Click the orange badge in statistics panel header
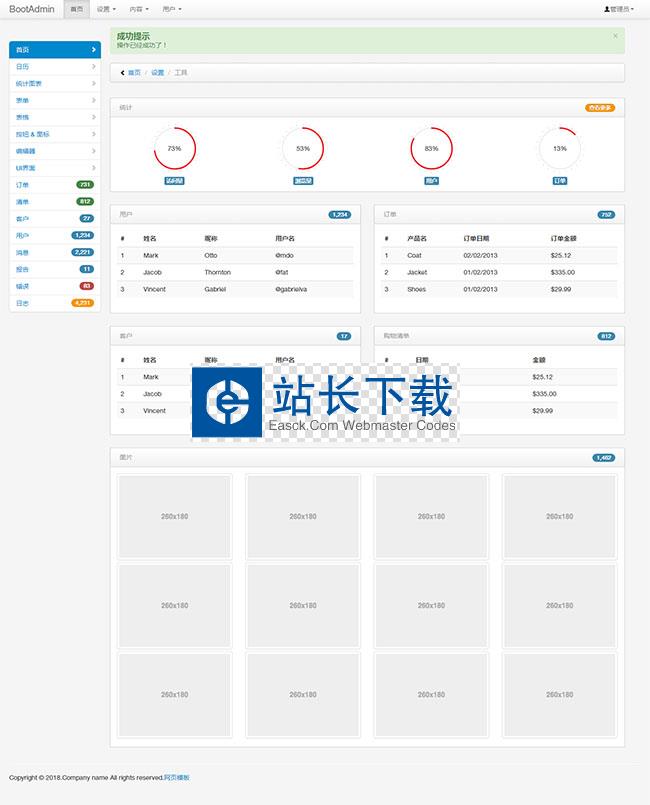This screenshot has height=805, width=650. [600, 108]
